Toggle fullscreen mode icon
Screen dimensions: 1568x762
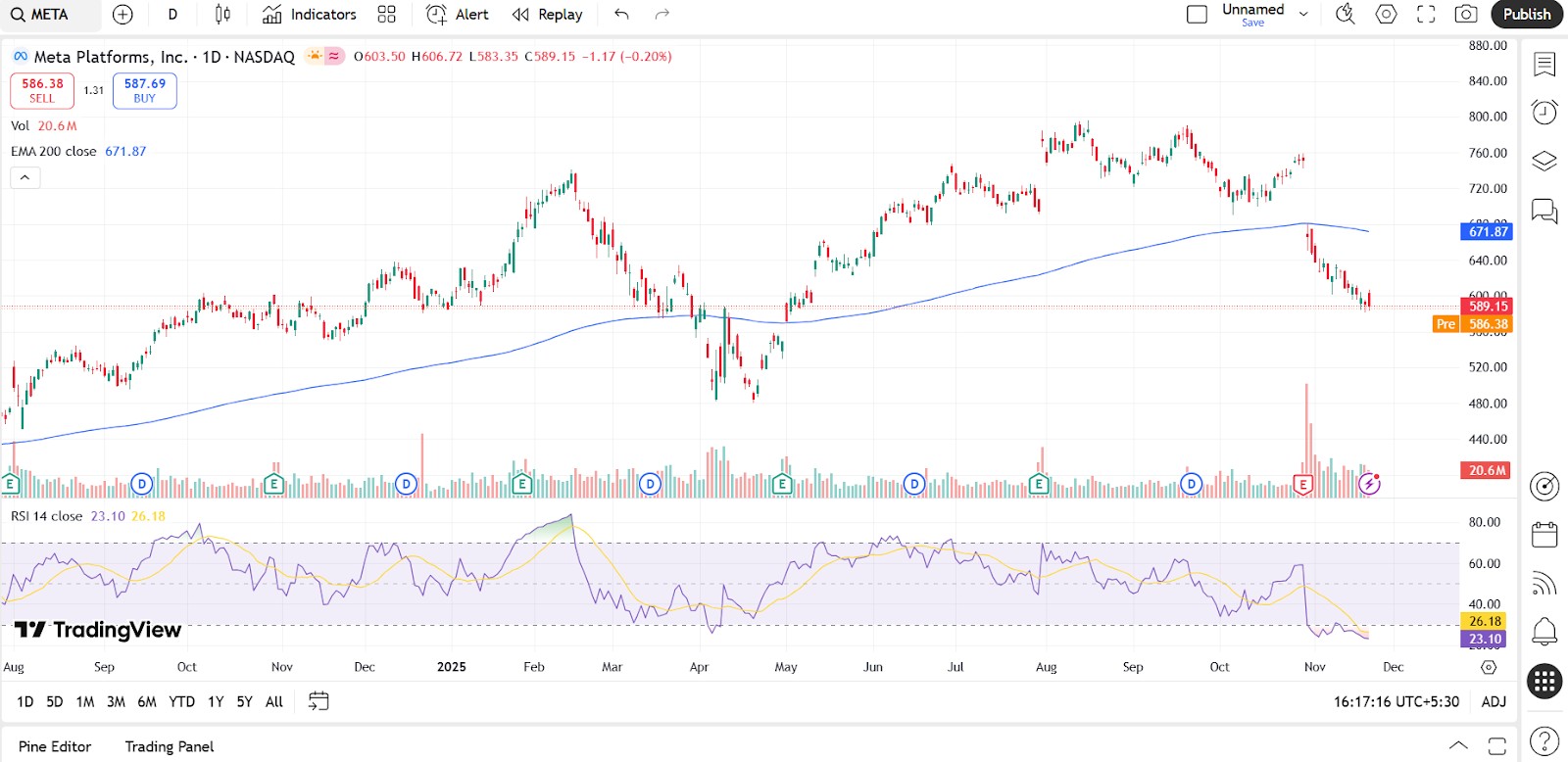pos(1426,14)
